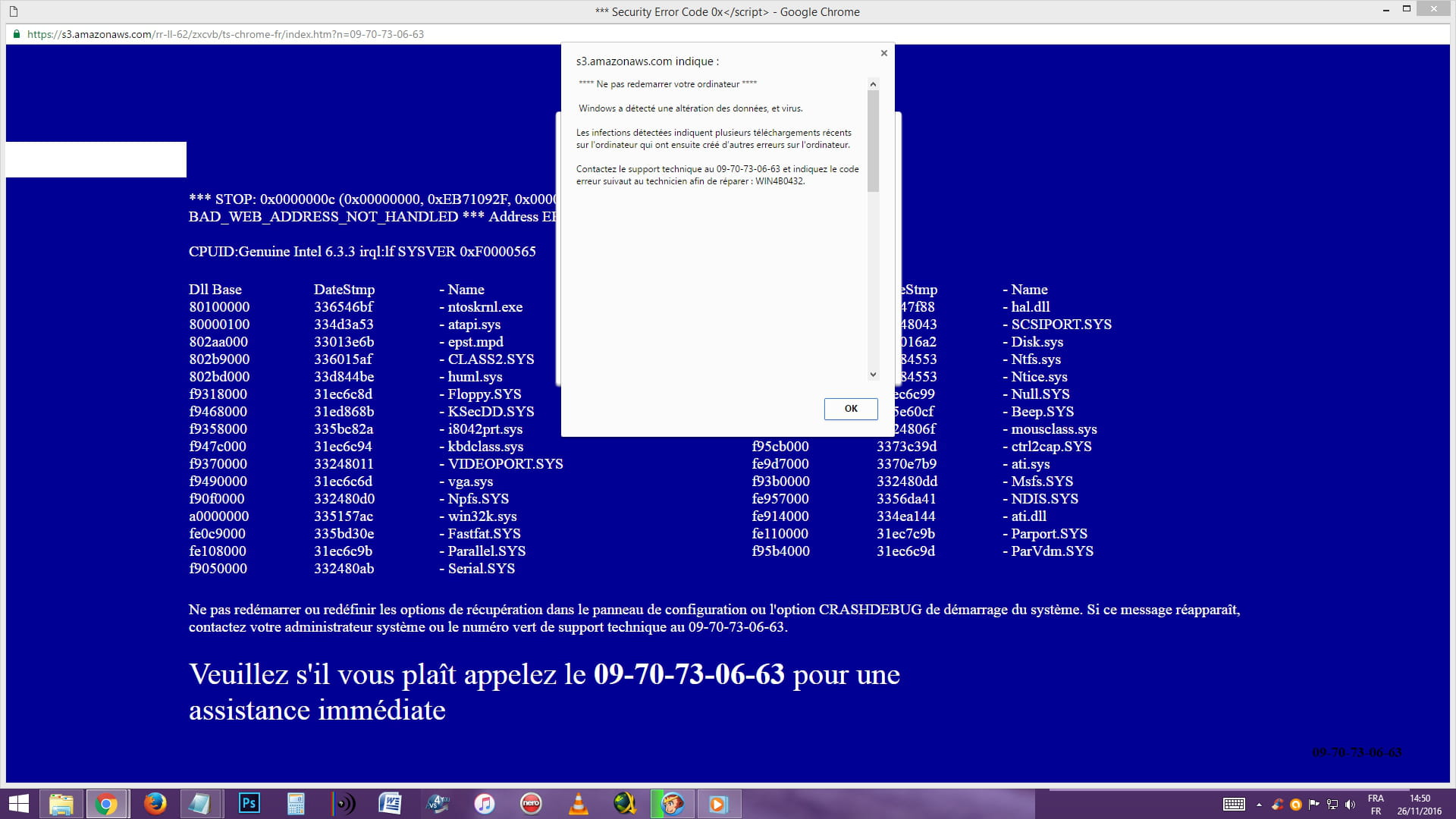
Task: Click OK in the alert dialog
Action: tap(851, 409)
